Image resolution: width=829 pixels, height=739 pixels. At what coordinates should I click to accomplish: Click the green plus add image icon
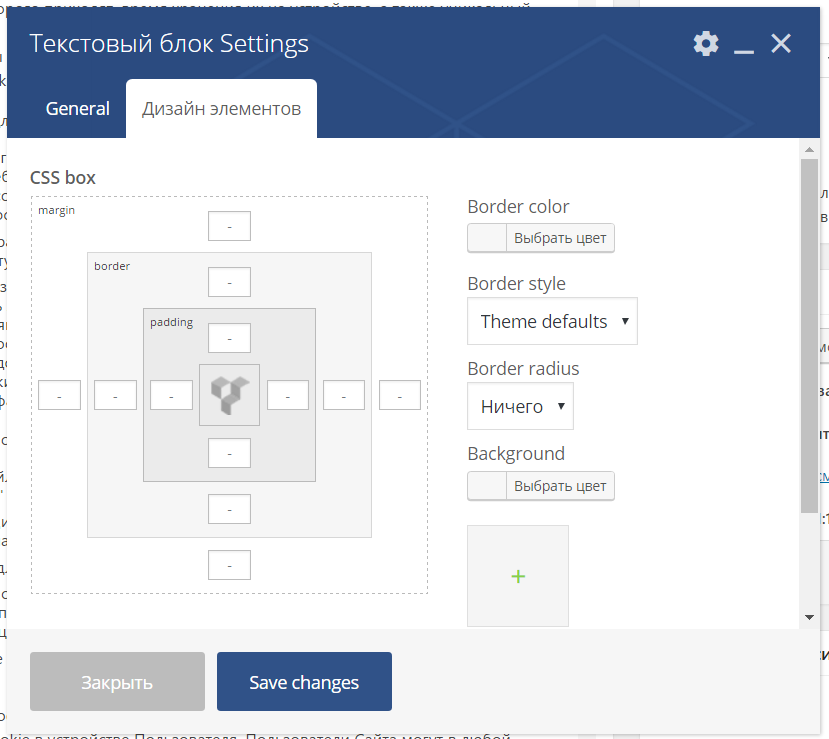[518, 576]
